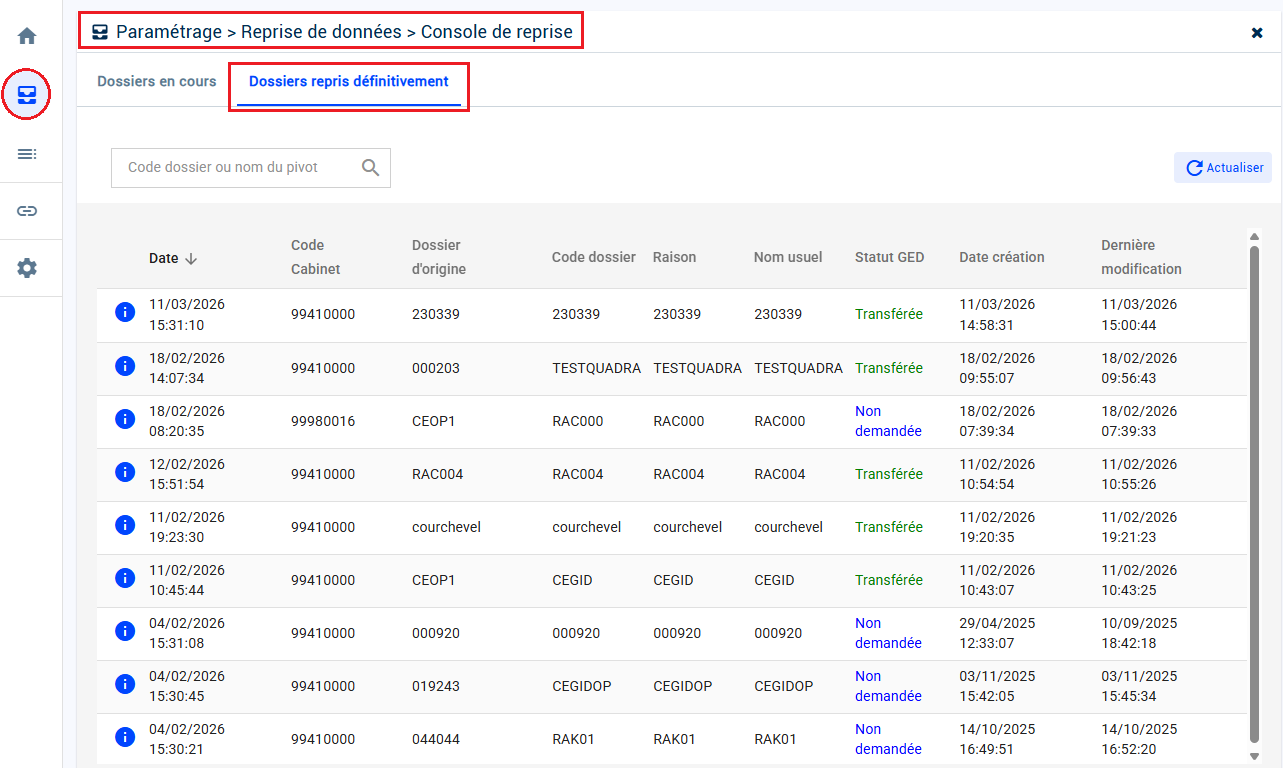Open info icon for courchevel row
The width and height of the screenshot is (1283, 768).
[x=125, y=525]
